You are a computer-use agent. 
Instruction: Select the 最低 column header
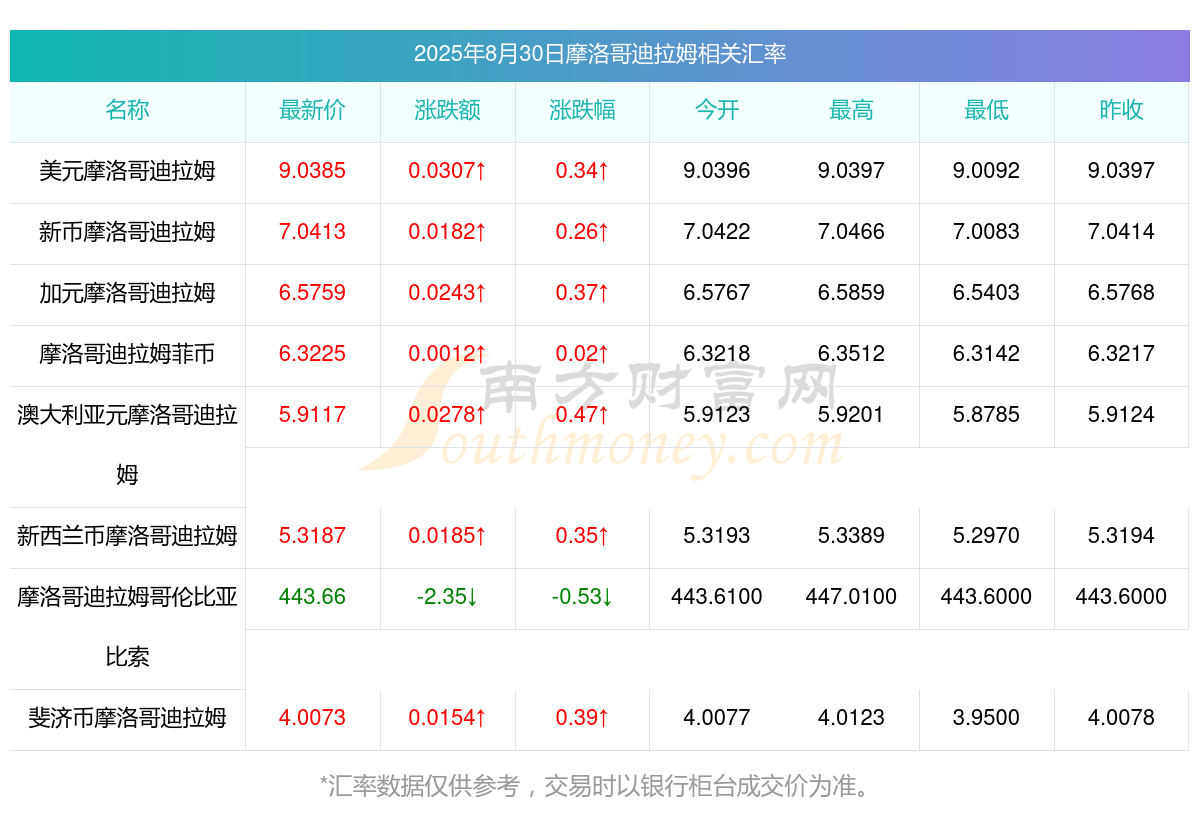[x=987, y=110]
